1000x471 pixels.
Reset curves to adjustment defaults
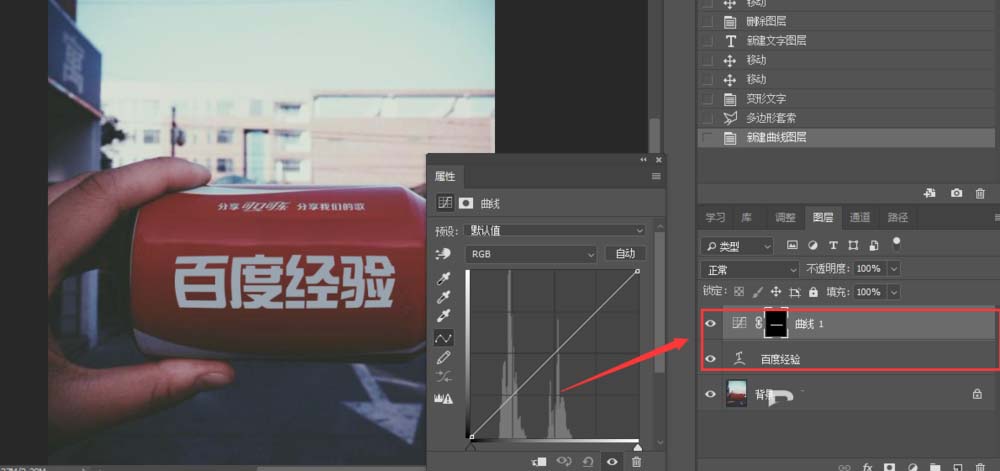point(588,461)
